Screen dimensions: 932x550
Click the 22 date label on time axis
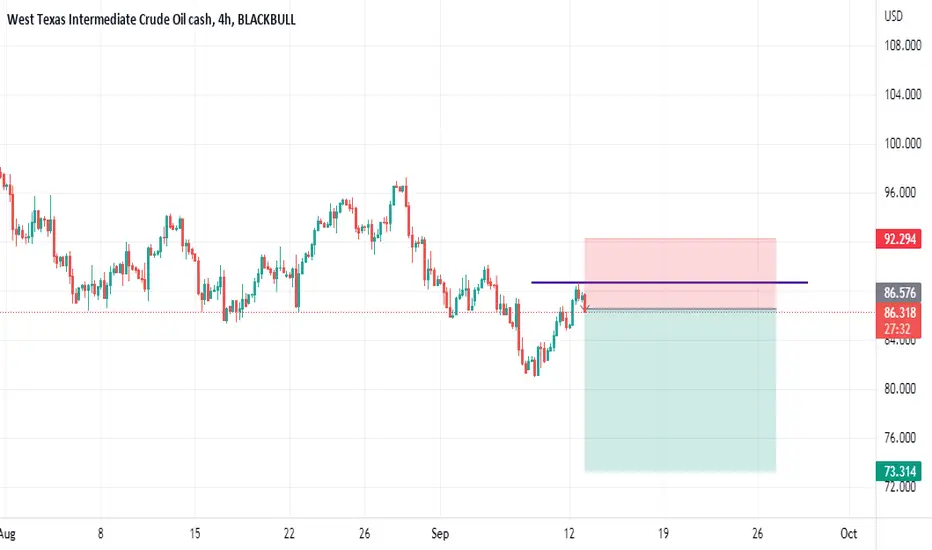click(289, 533)
